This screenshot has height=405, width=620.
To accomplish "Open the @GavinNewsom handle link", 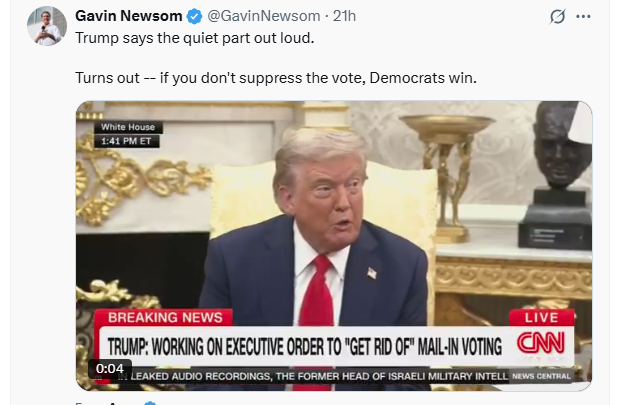I will (264, 16).
